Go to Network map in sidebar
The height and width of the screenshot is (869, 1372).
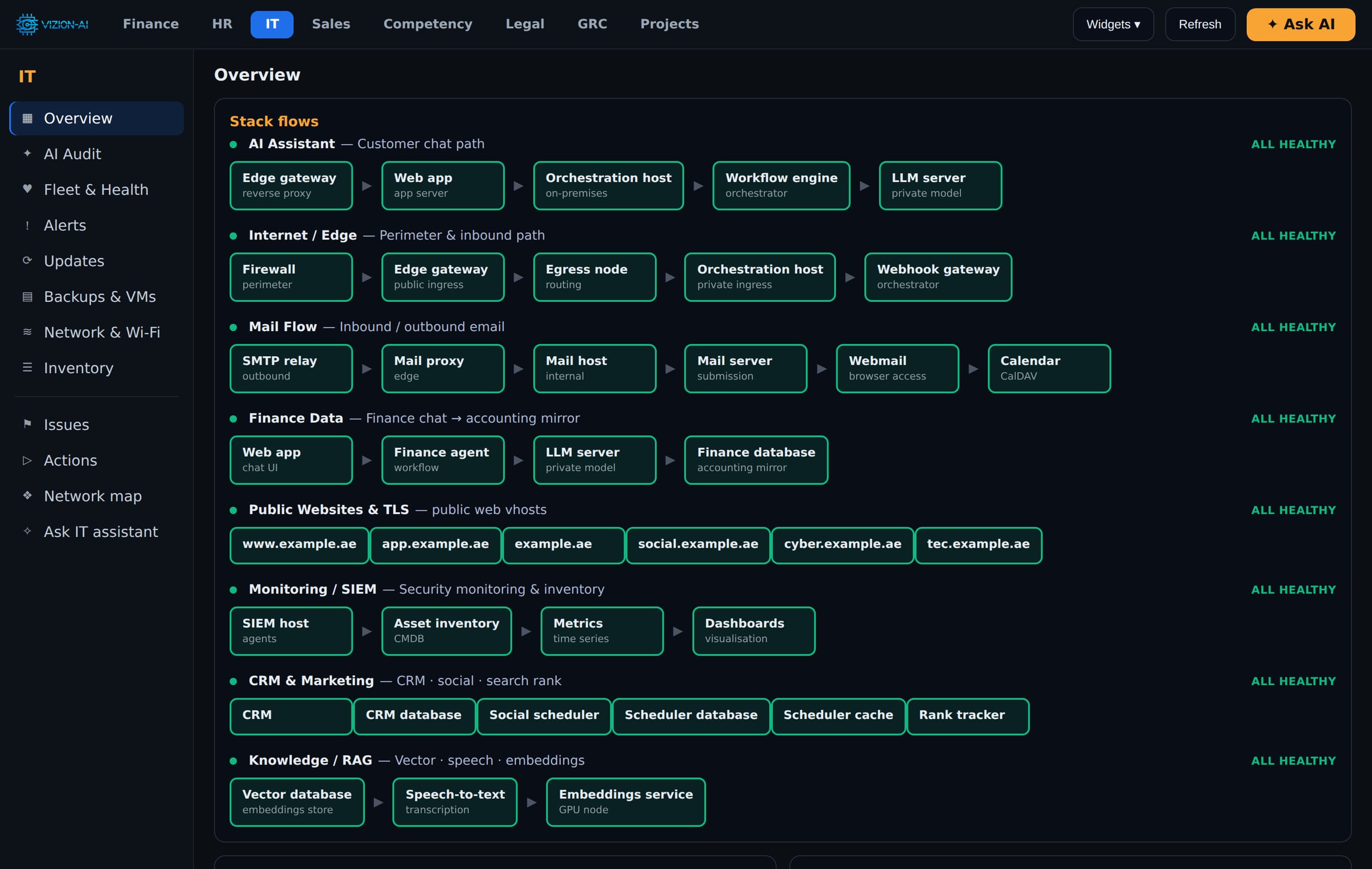pyautogui.click(x=97, y=496)
